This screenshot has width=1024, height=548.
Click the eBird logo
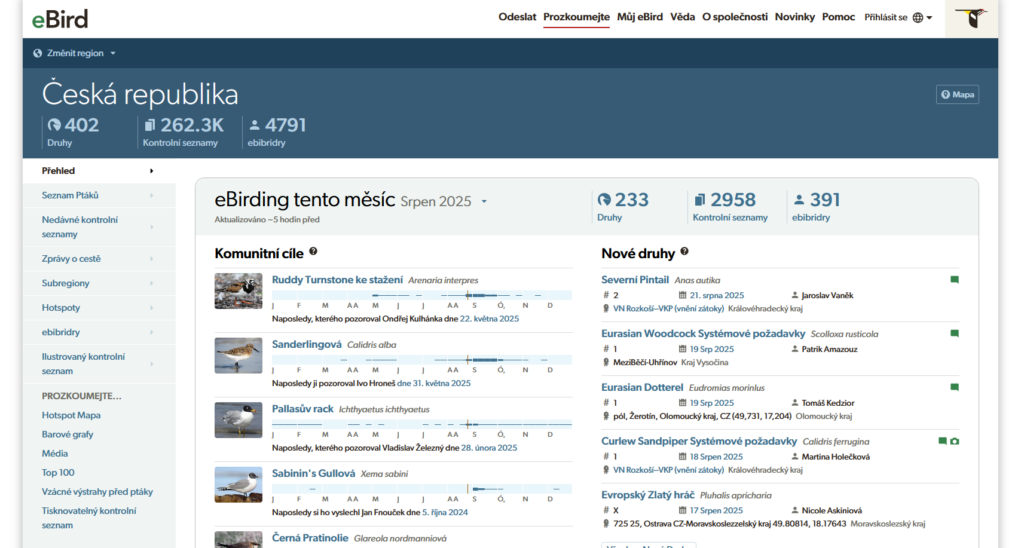click(59, 18)
